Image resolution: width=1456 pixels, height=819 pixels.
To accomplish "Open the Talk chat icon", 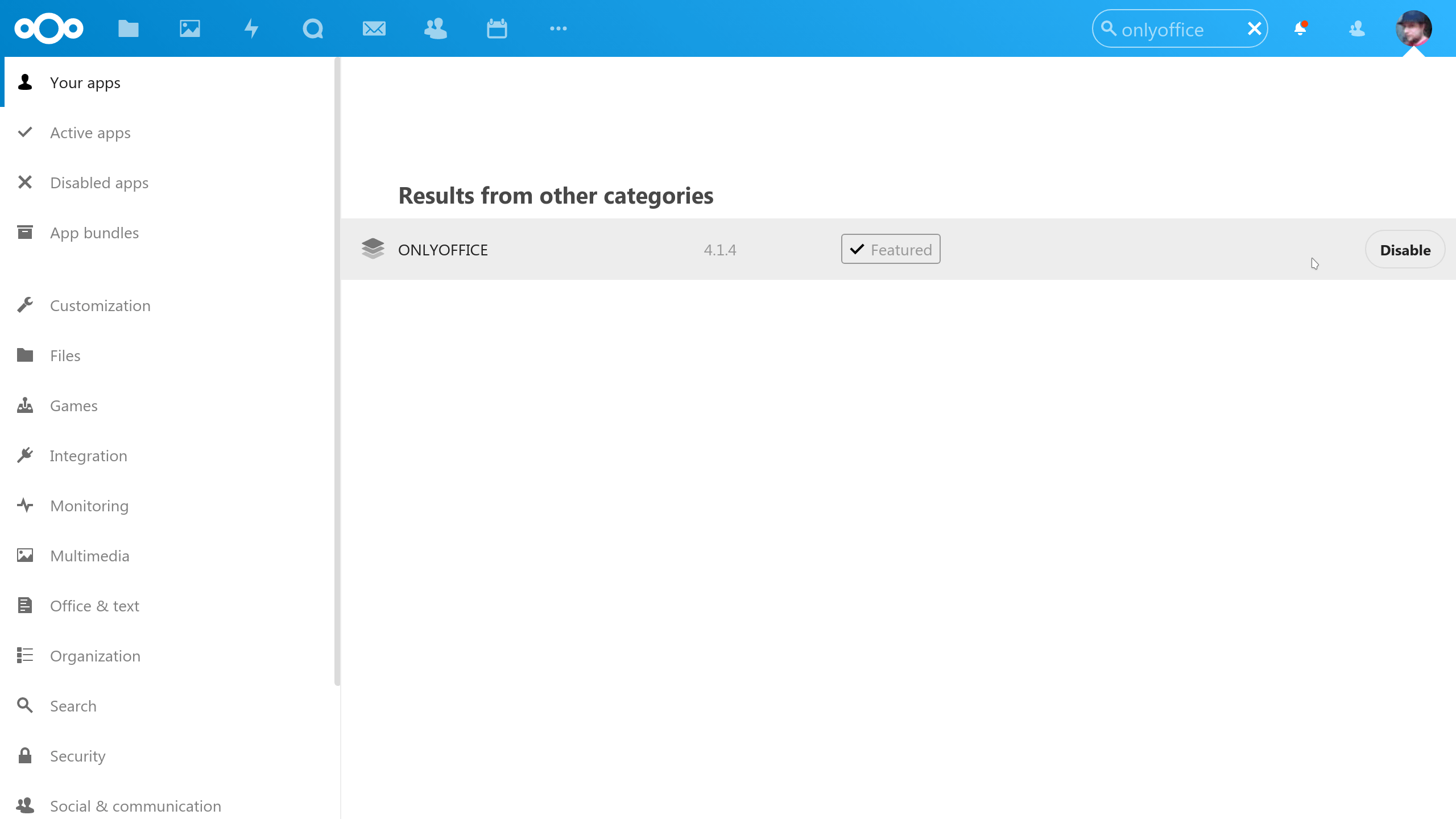I will point(313,28).
